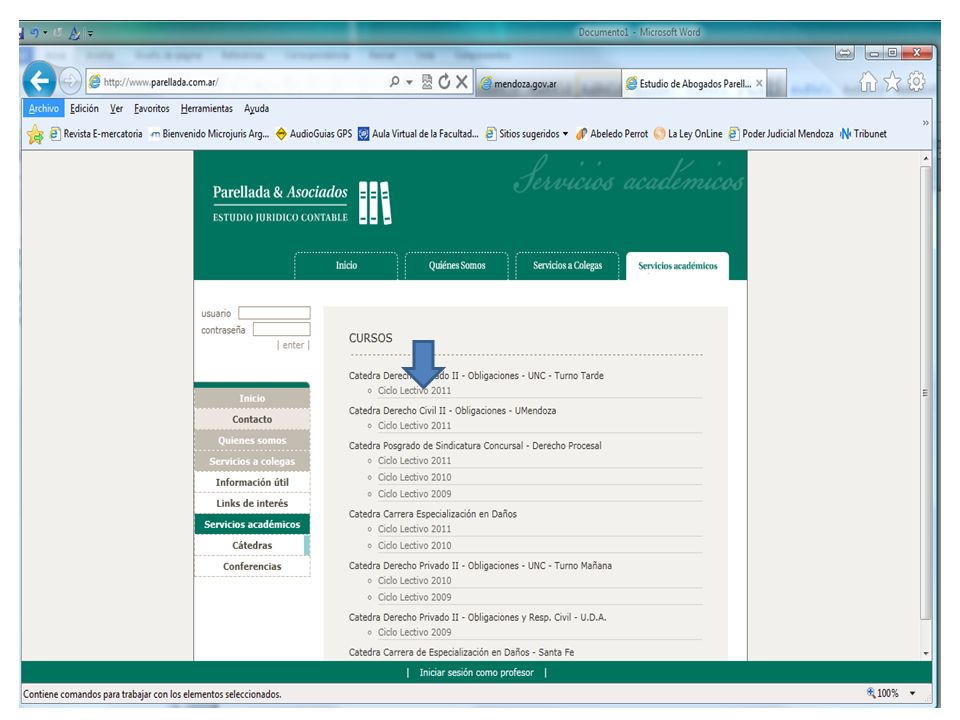The height and width of the screenshot is (720, 960).
Task: Open the Servicios académicos top tab
Action: point(677,266)
